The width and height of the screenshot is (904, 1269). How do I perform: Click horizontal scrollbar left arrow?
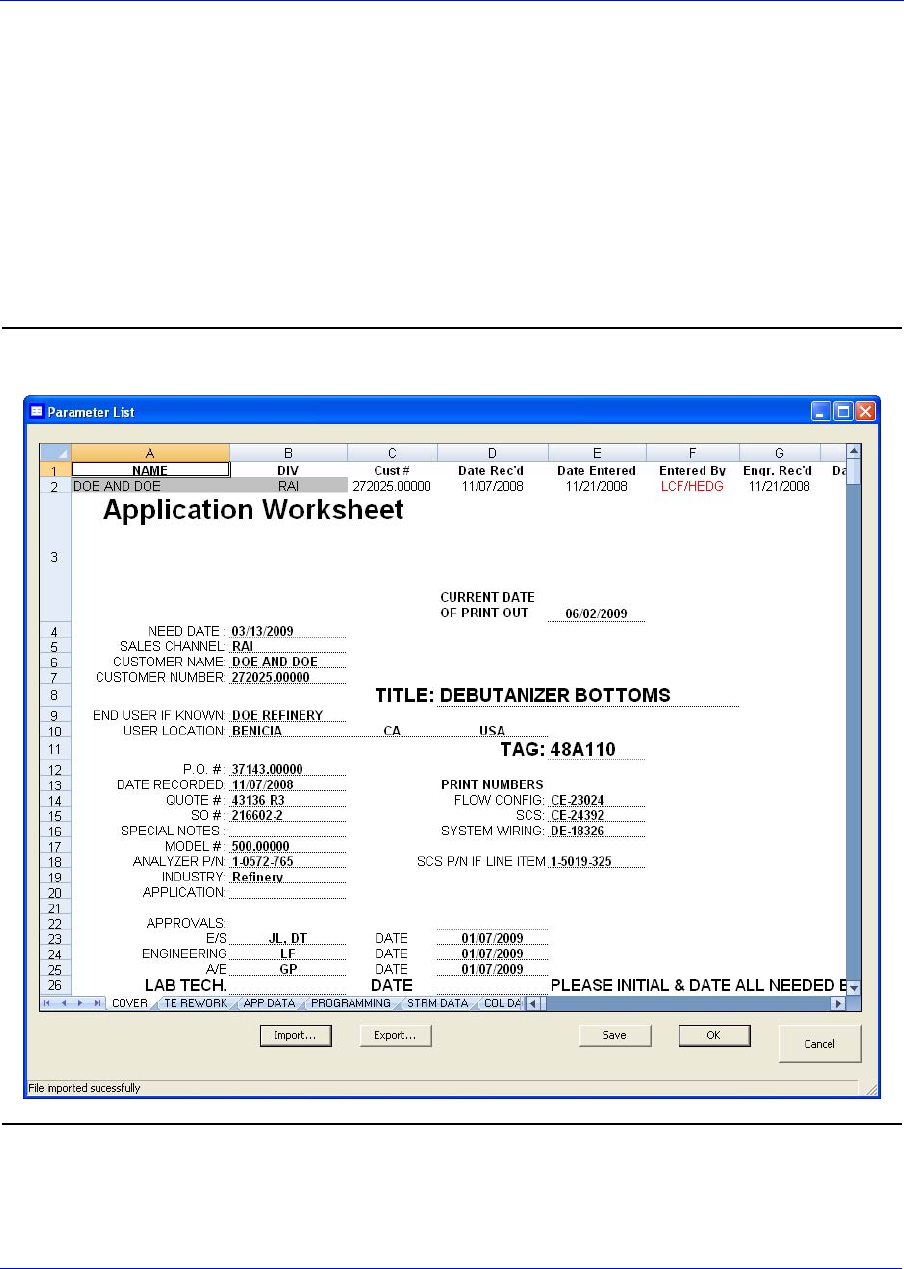coord(533,1003)
